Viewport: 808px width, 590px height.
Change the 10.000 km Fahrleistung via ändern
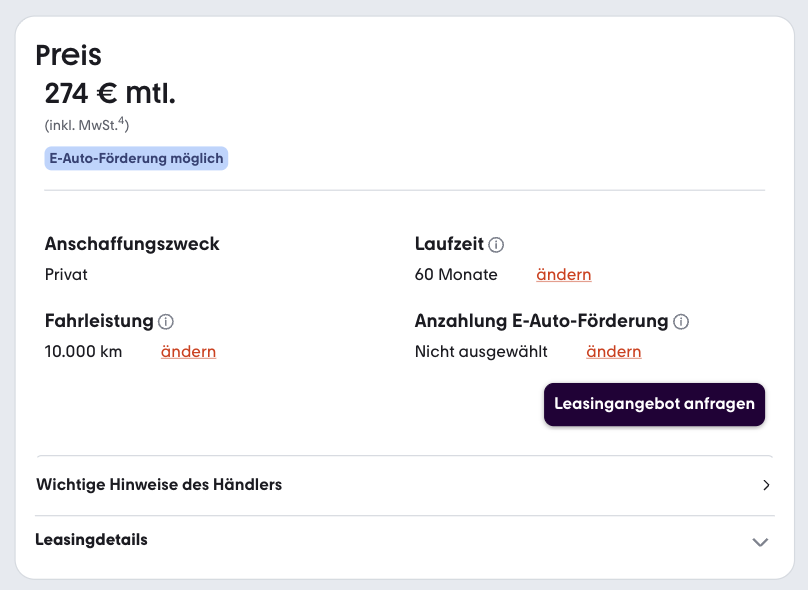tap(188, 352)
